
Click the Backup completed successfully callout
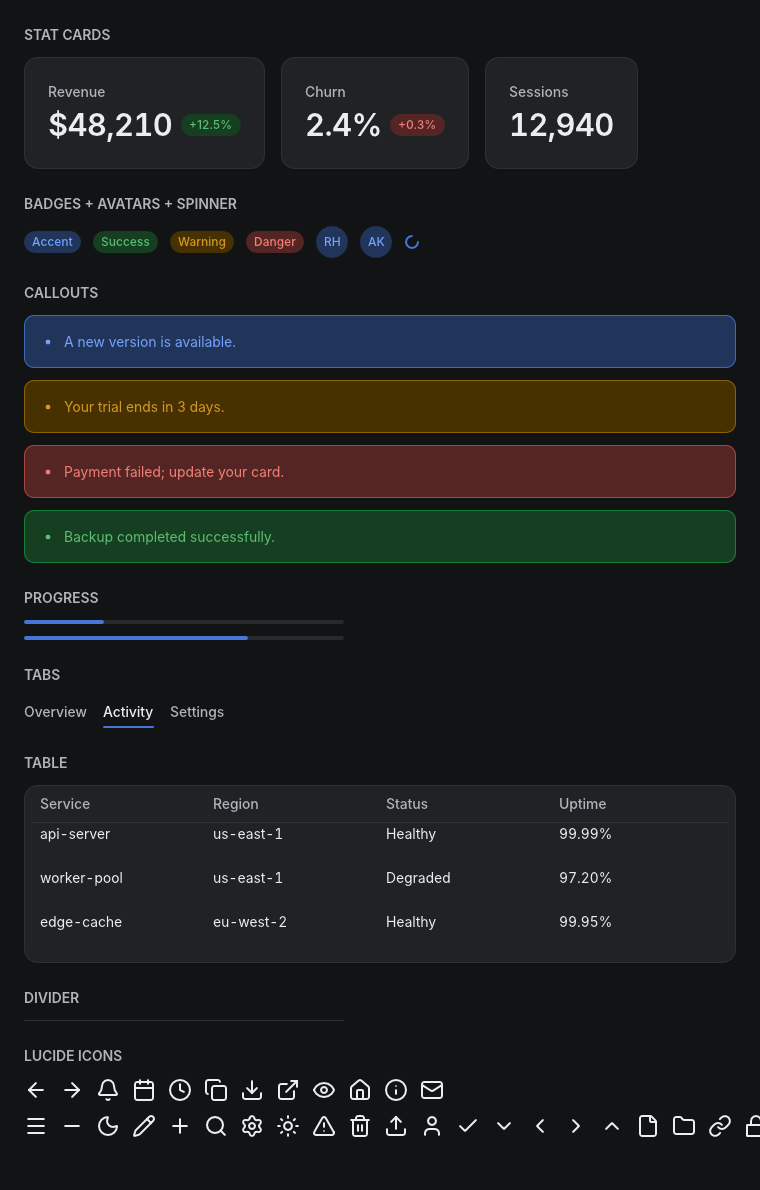click(x=380, y=537)
